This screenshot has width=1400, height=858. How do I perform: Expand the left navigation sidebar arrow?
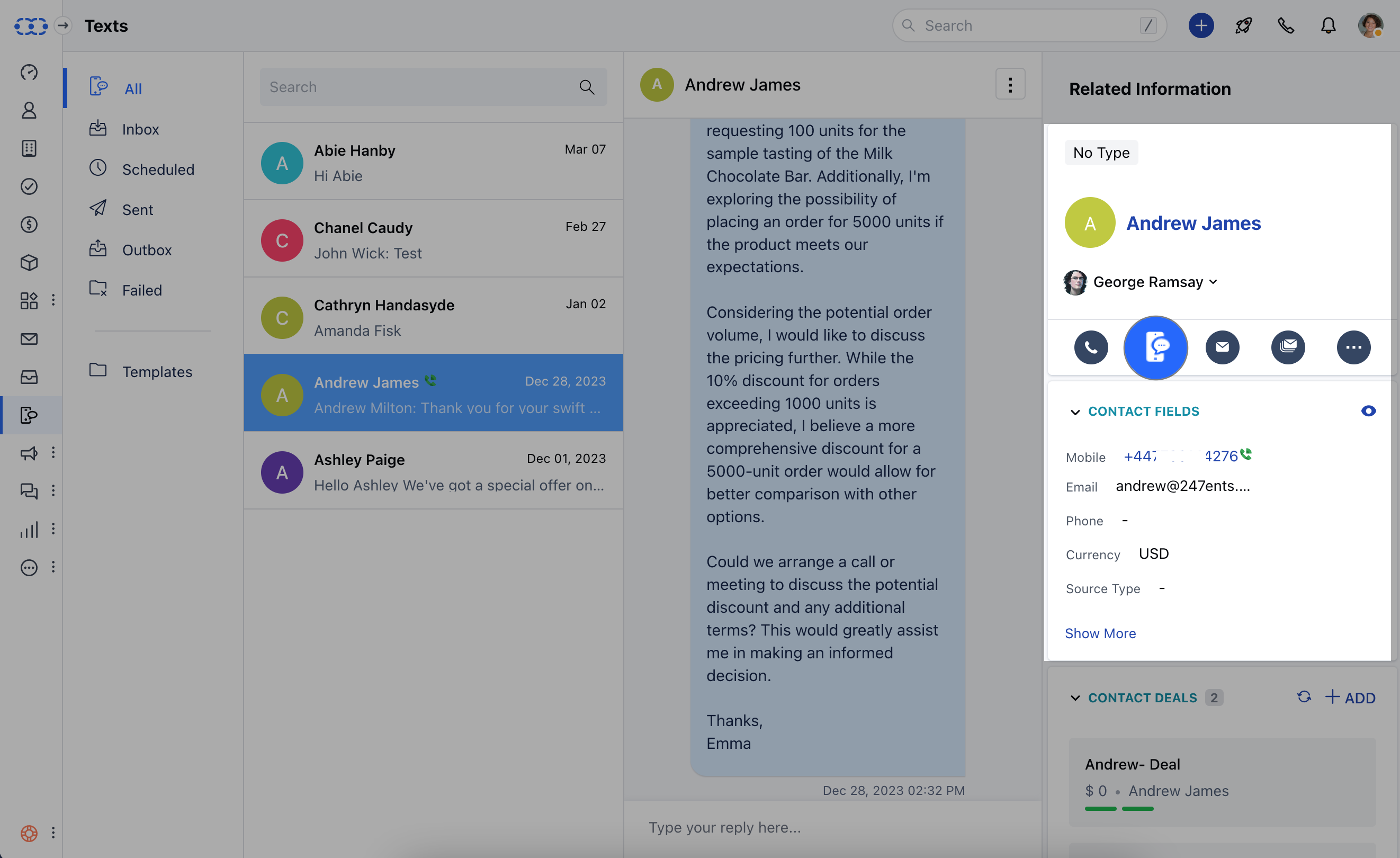63,25
